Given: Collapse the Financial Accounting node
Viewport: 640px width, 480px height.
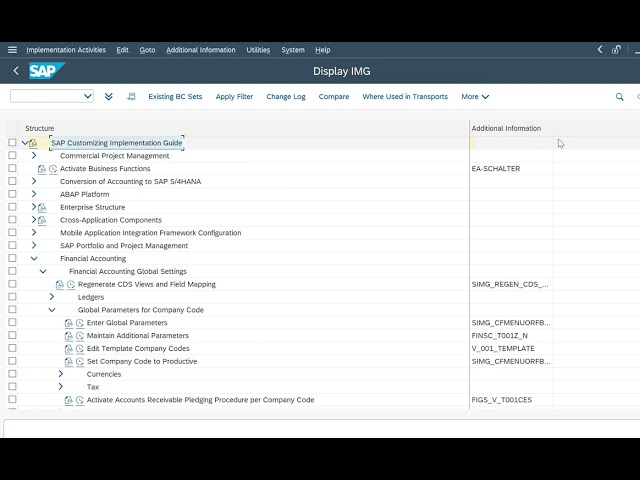Looking at the screenshot, I should pos(34,258).
